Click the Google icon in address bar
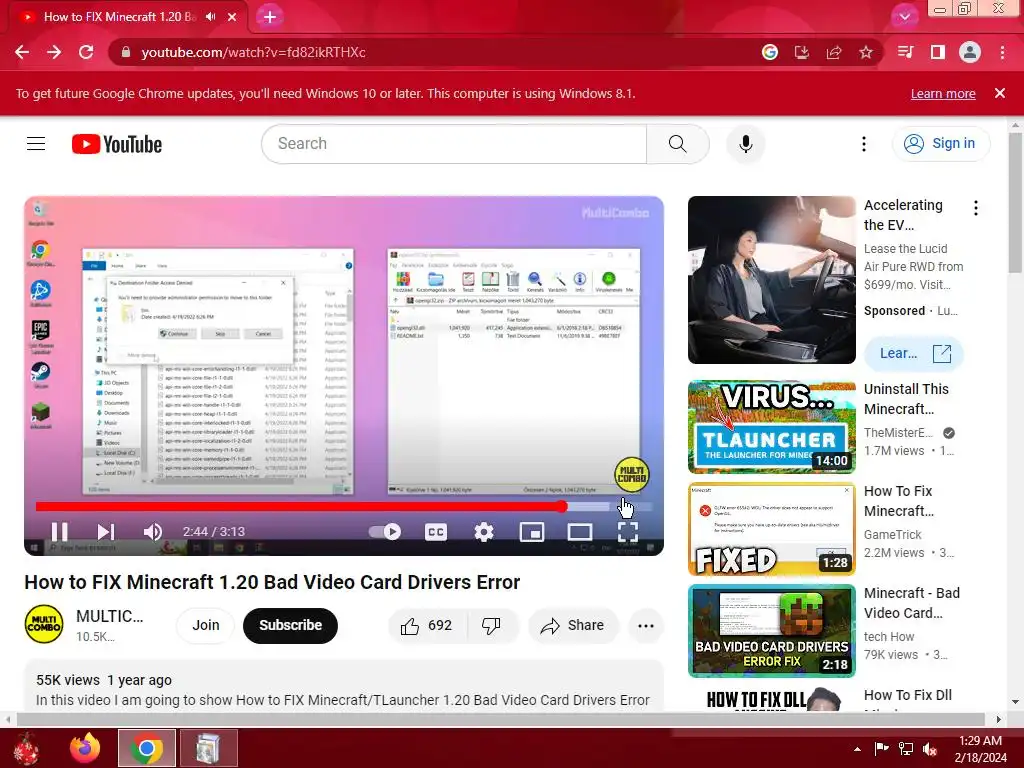This screenshot has width=1024, height=768. click(770, 52)
